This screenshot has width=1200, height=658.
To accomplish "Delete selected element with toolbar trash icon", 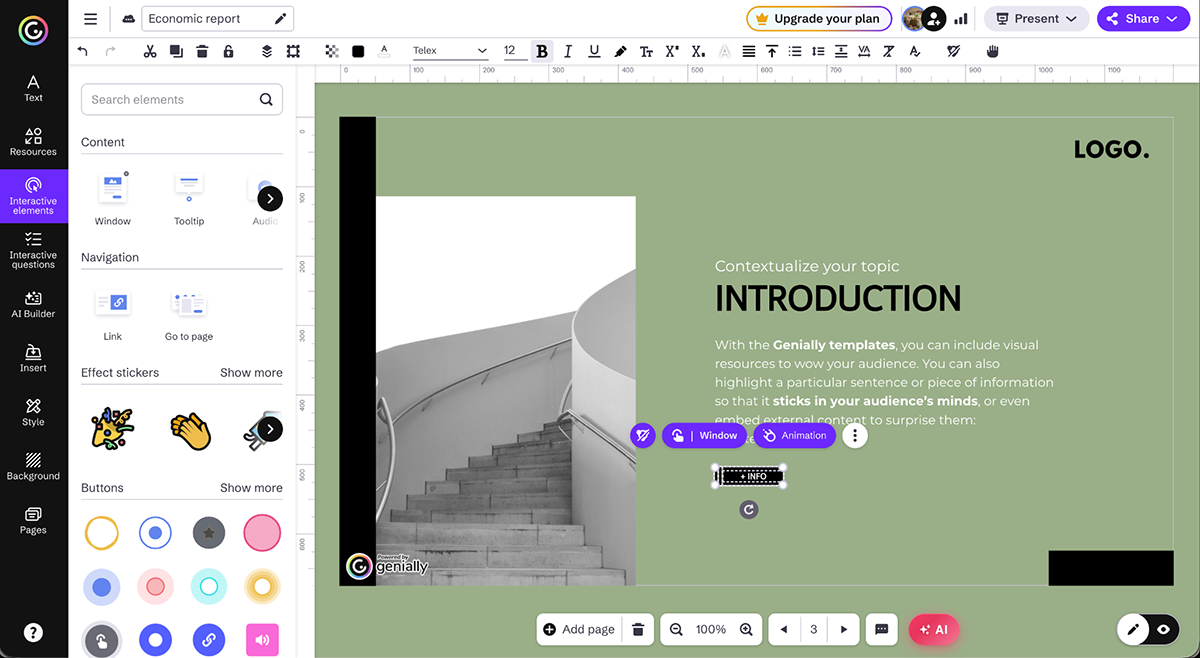I will (x=202, y=51).
